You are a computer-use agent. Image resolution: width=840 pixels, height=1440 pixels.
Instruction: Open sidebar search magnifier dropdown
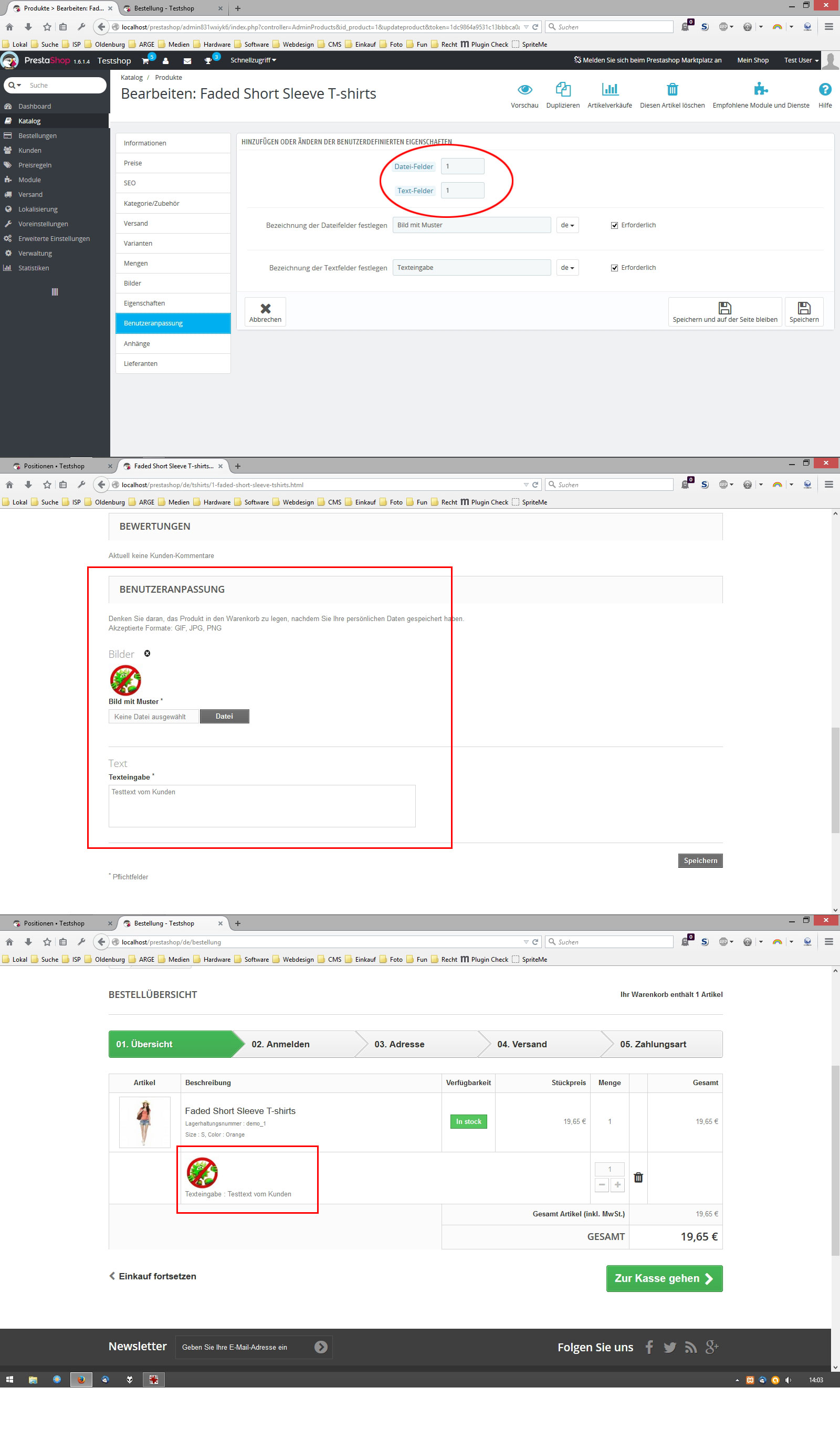pos(15,85)
